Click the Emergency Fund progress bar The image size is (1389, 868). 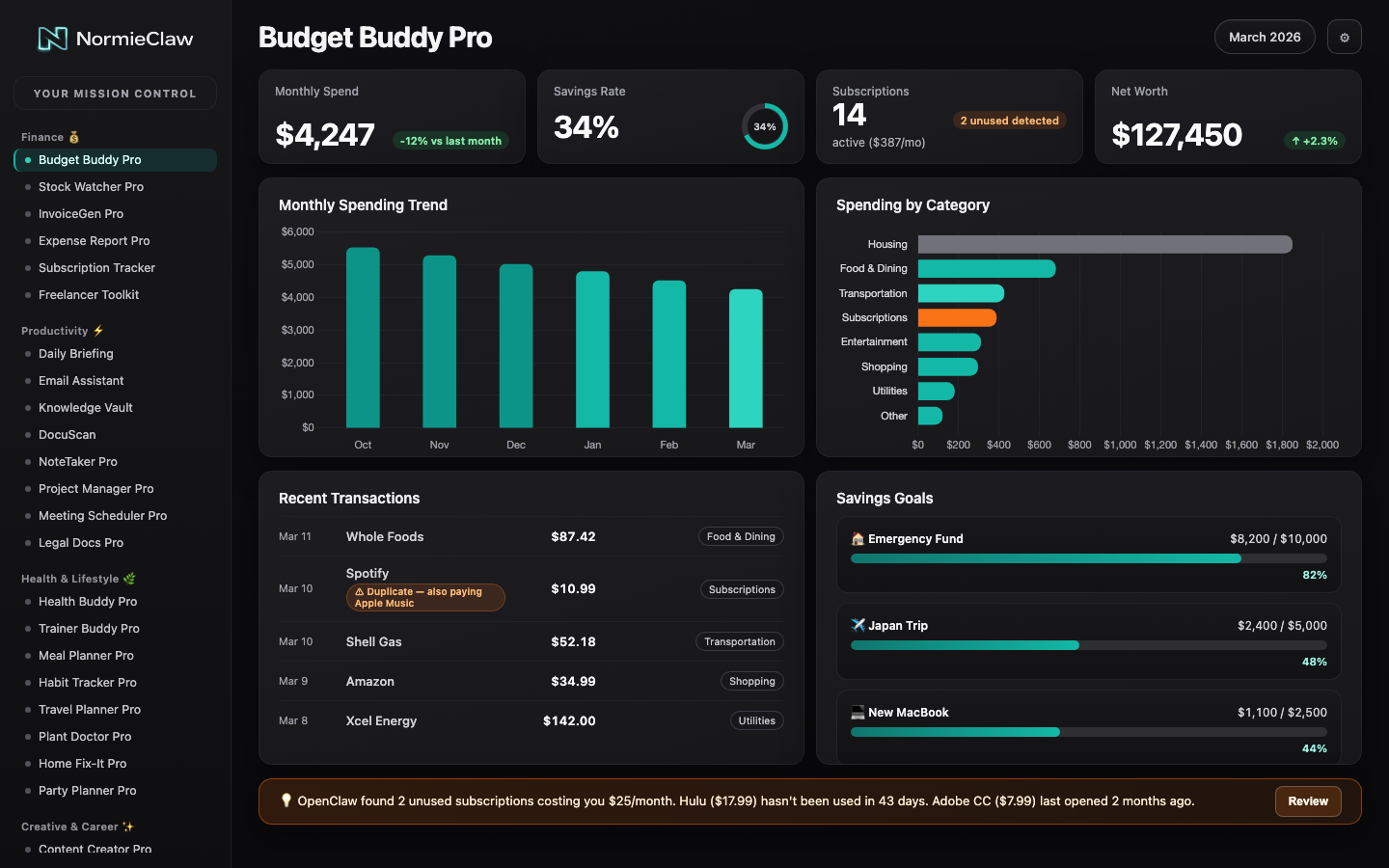click(1088, 558)
